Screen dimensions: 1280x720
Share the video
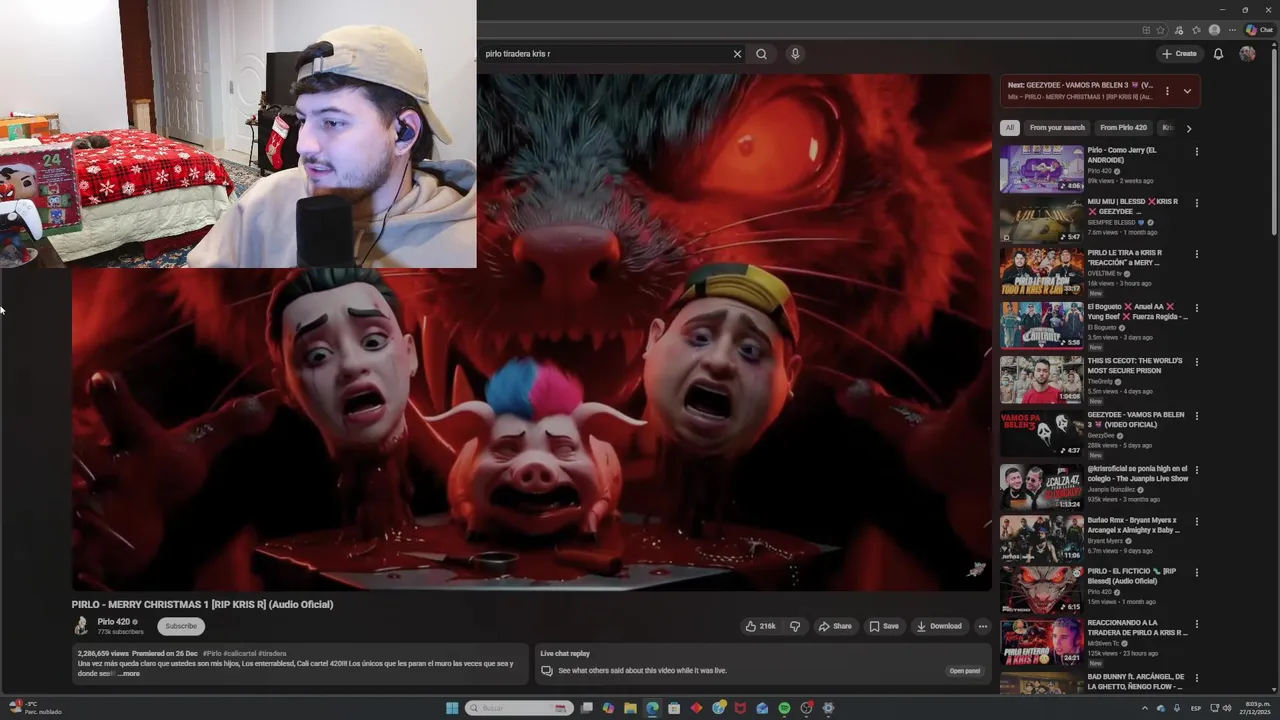coord(835,626)
